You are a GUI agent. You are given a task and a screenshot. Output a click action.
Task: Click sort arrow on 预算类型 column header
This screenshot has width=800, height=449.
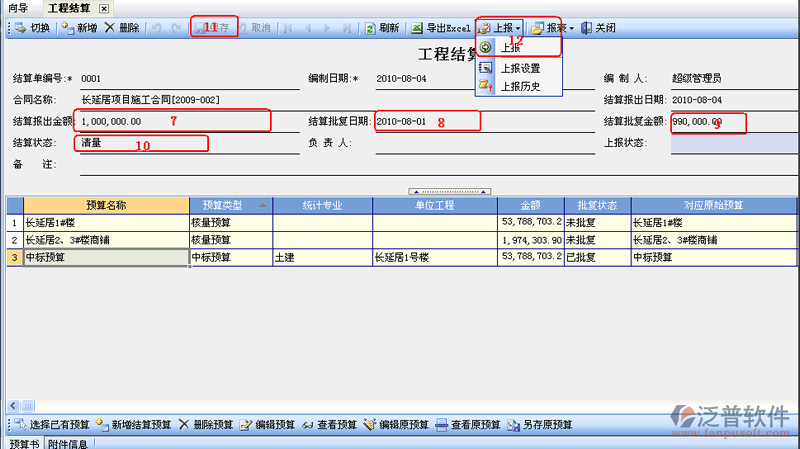263,205
